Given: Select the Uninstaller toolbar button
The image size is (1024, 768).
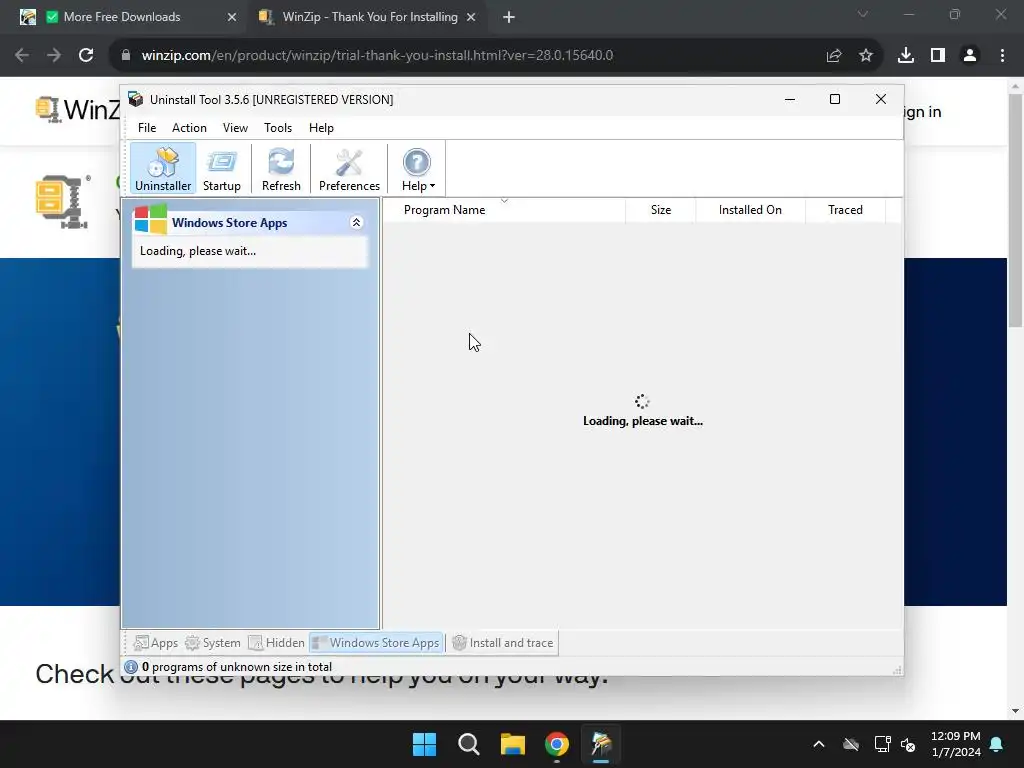Looking at the screenshot, I should pyautogui.click(x=163, y=168).
